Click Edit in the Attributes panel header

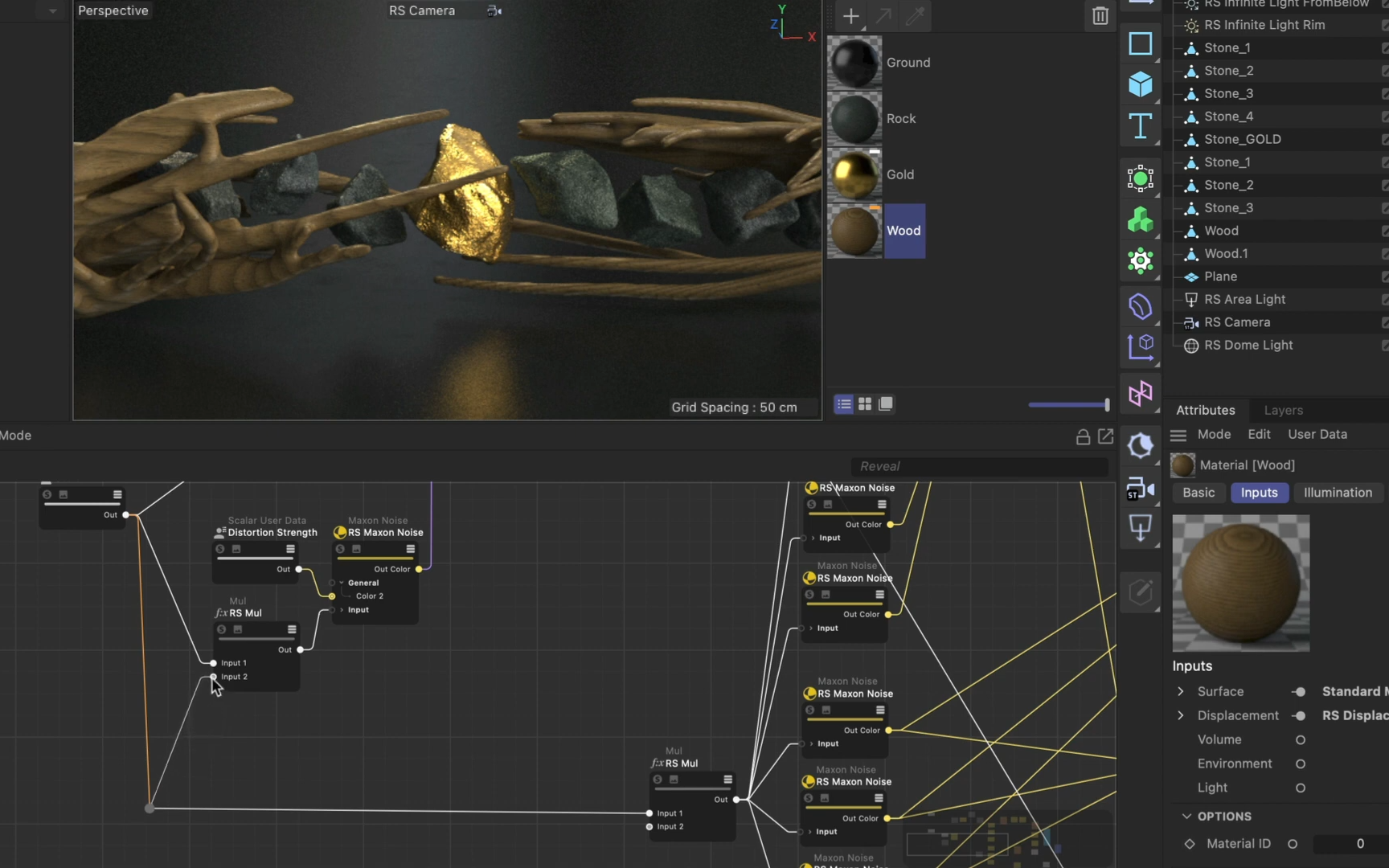1259,434
